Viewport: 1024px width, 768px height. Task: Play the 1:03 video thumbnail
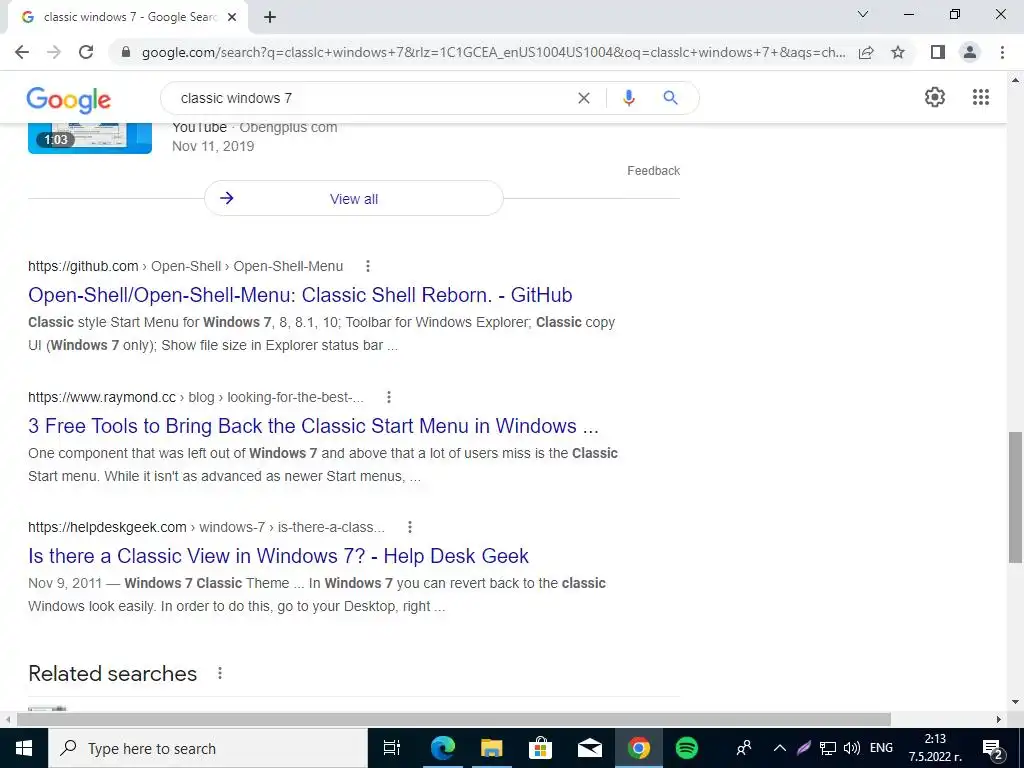point(89,138)
